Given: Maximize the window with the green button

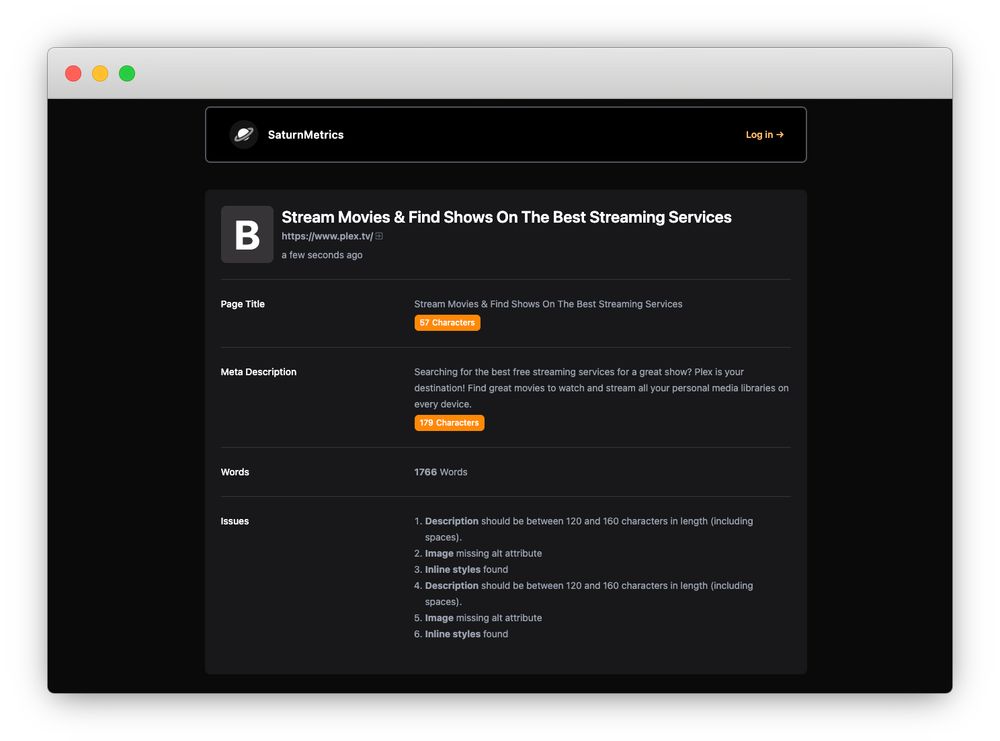Looking at the screenshot, I should pyautogui.click(x=127, y=73).
